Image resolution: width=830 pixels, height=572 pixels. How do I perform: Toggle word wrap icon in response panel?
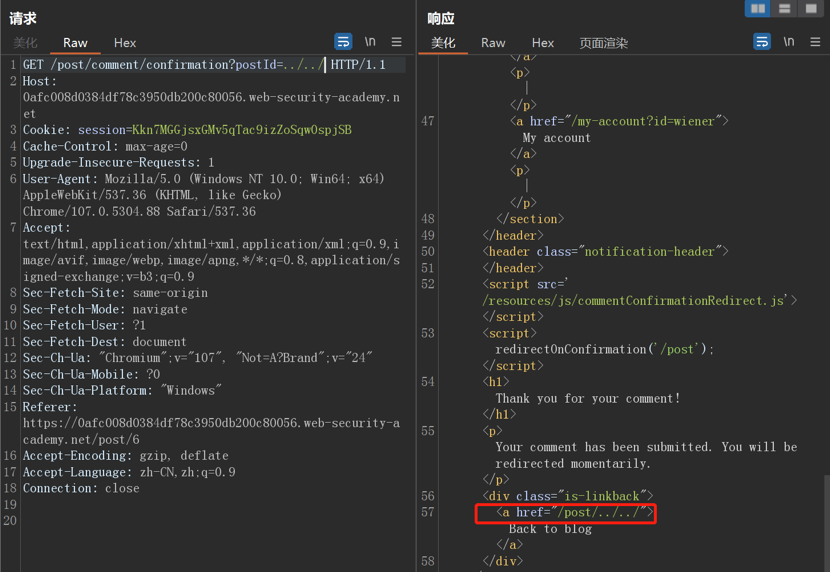(x=762, y=41)
